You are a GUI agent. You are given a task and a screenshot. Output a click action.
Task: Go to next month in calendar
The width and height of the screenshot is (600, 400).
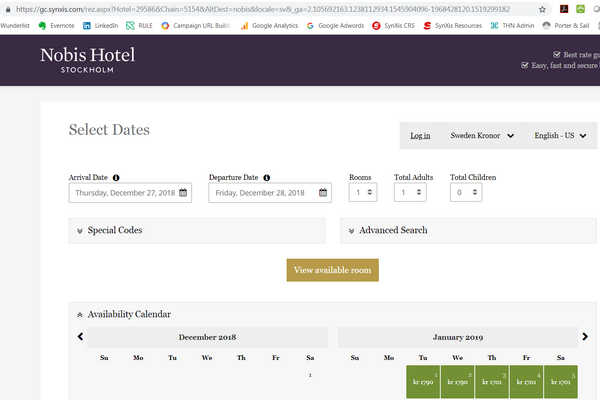pyautogui.click(x=585, y=337)
